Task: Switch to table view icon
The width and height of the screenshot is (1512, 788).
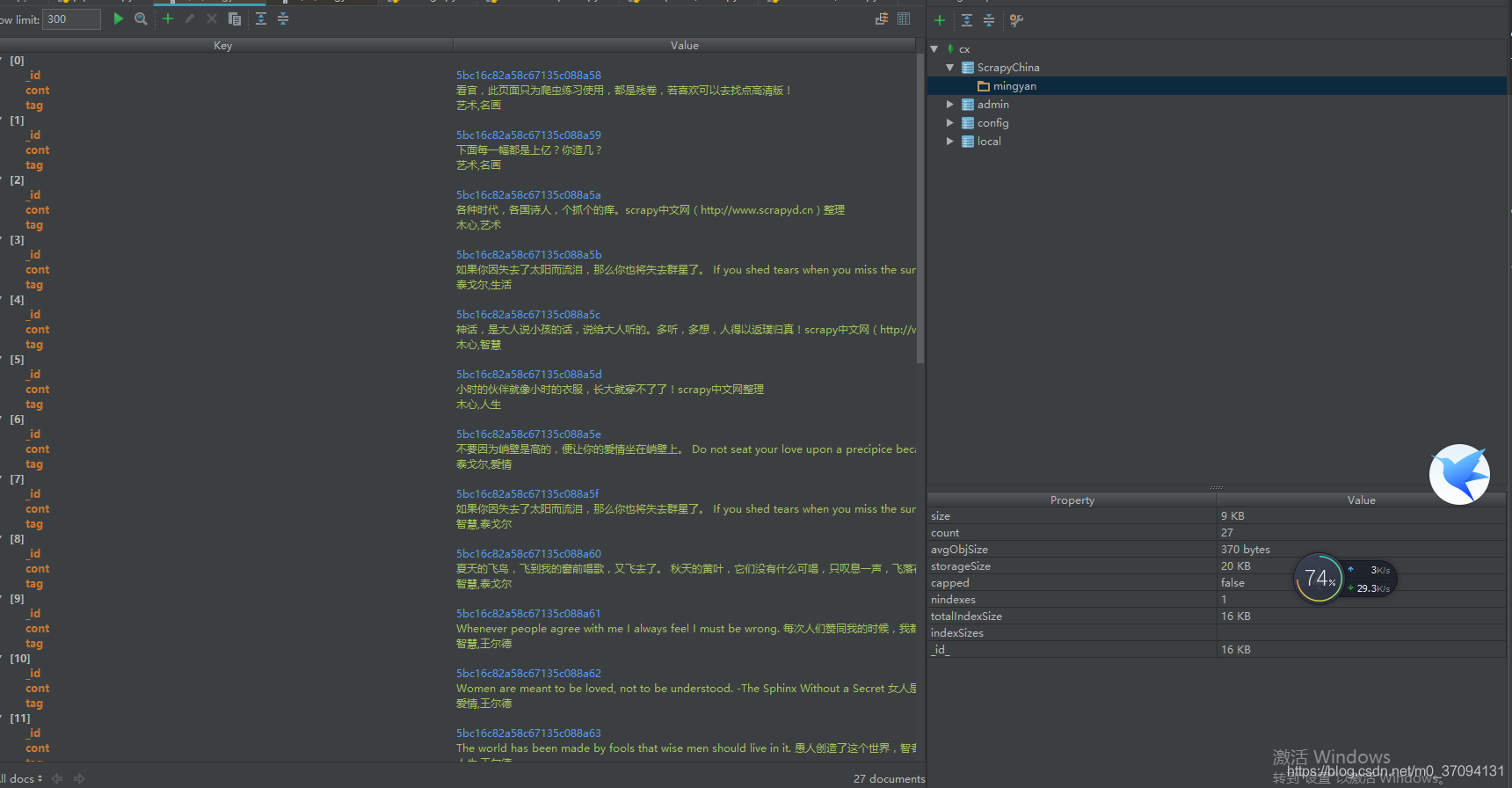Action: coord(904,18)
